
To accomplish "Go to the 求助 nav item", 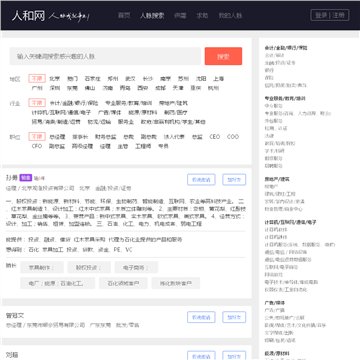I will [202, 16].
